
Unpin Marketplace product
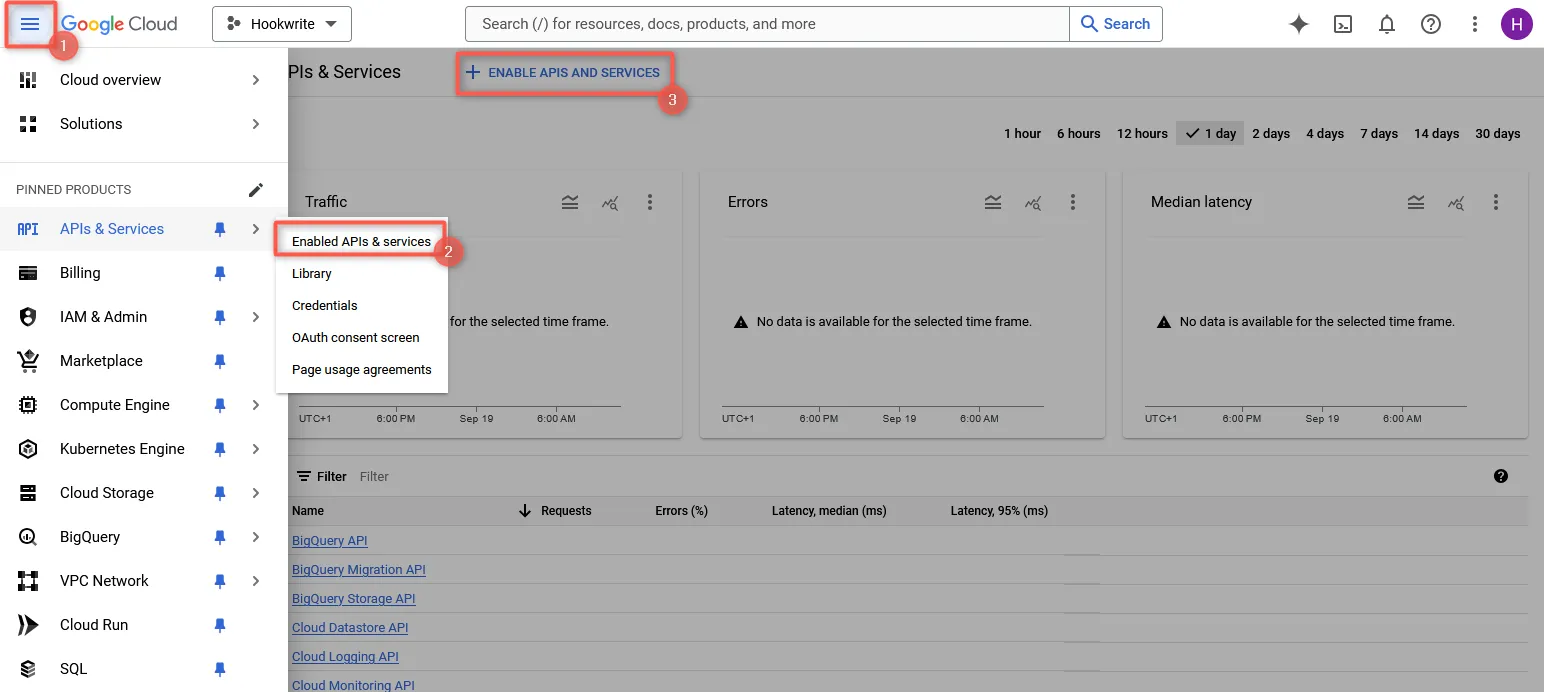(x=220, y=361)
